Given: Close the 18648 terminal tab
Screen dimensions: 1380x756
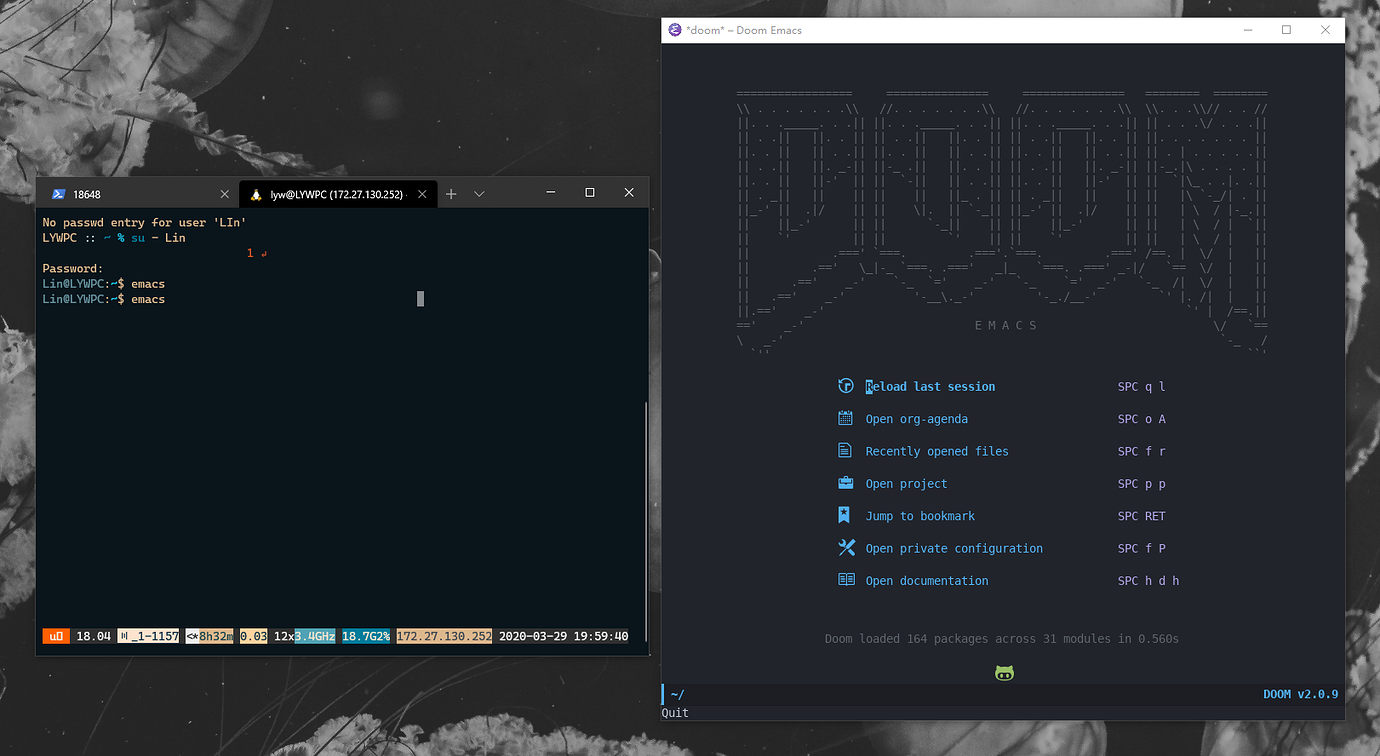Looking at the screenshot, I should click(x=224, y=194).
